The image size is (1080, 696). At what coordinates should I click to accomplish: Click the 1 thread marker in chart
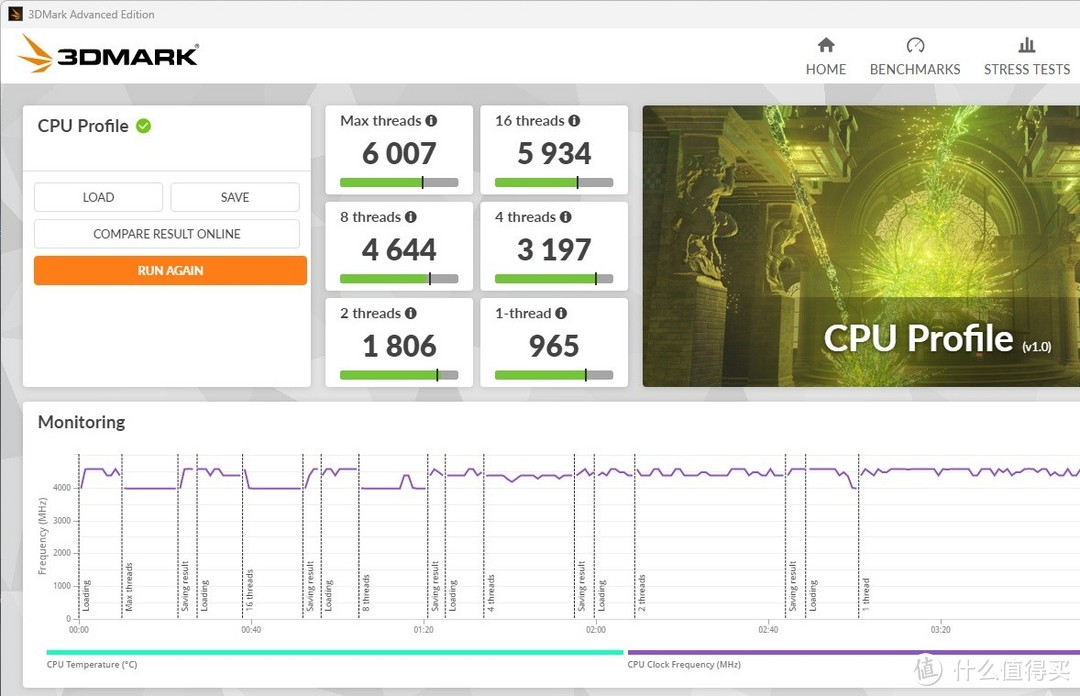tap(866, 595)
